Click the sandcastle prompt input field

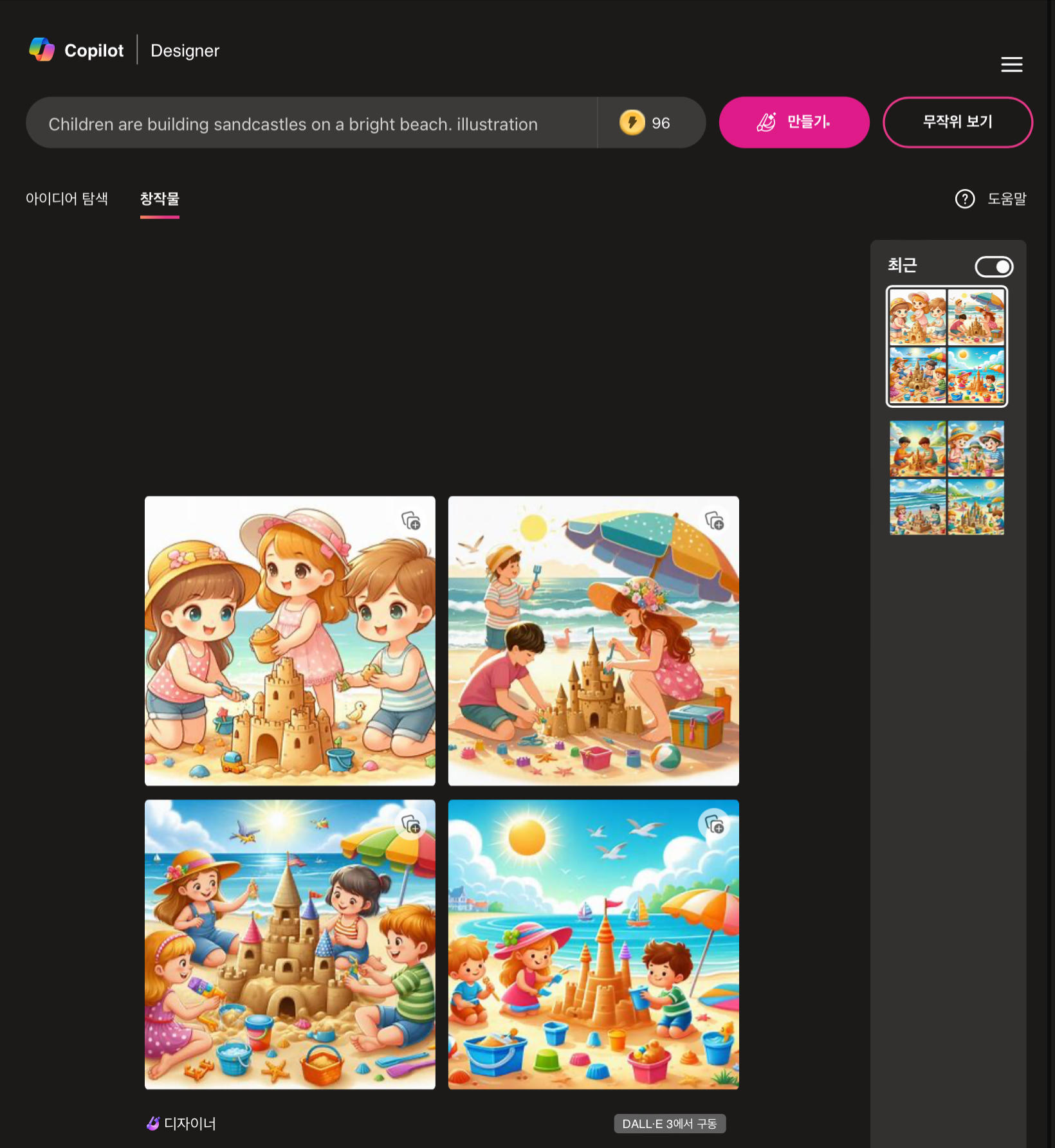pyautogui.click(x=311, y=123)
